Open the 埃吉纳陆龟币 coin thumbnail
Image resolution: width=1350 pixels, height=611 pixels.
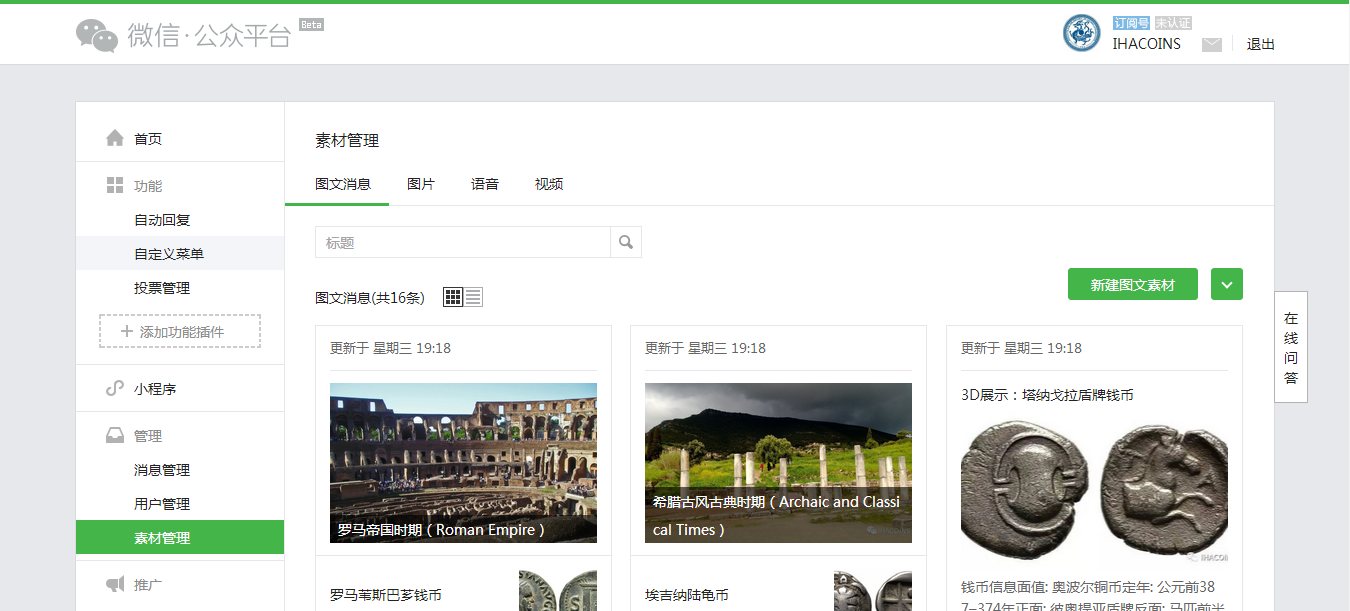pyautogui.click(x=873, y=591)
